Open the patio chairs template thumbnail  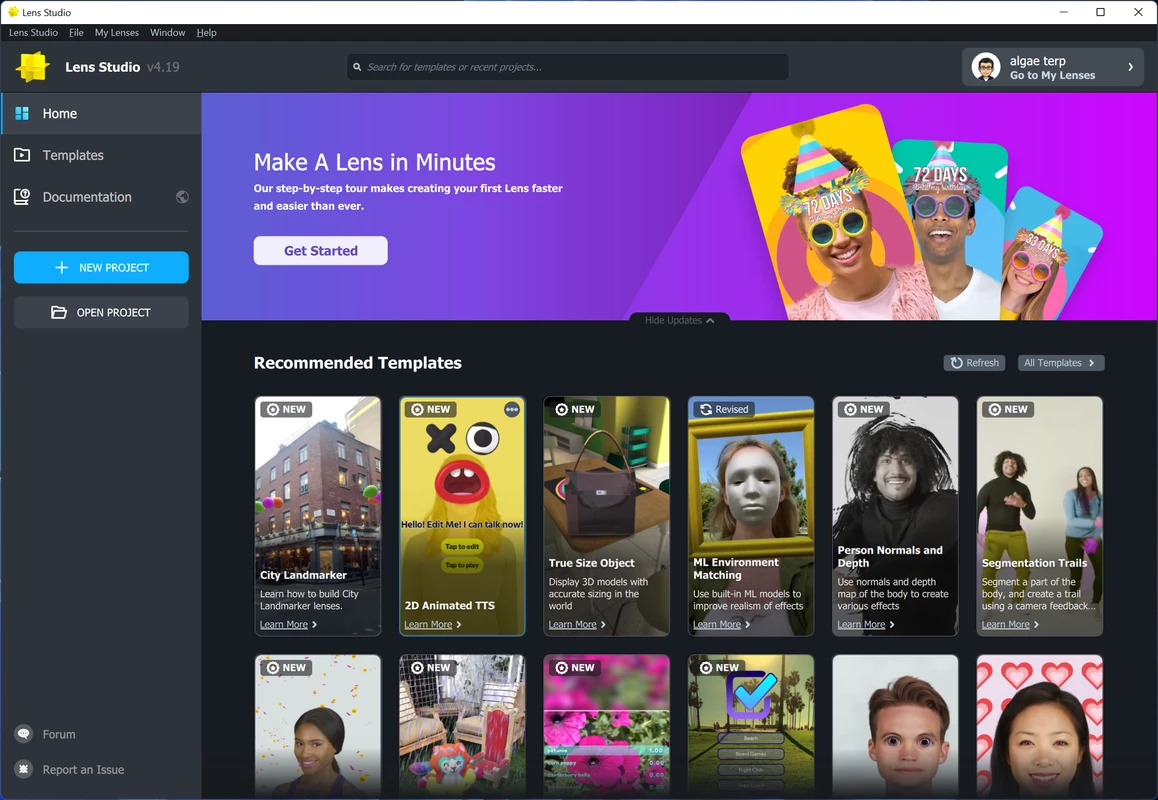coord(462,727)
